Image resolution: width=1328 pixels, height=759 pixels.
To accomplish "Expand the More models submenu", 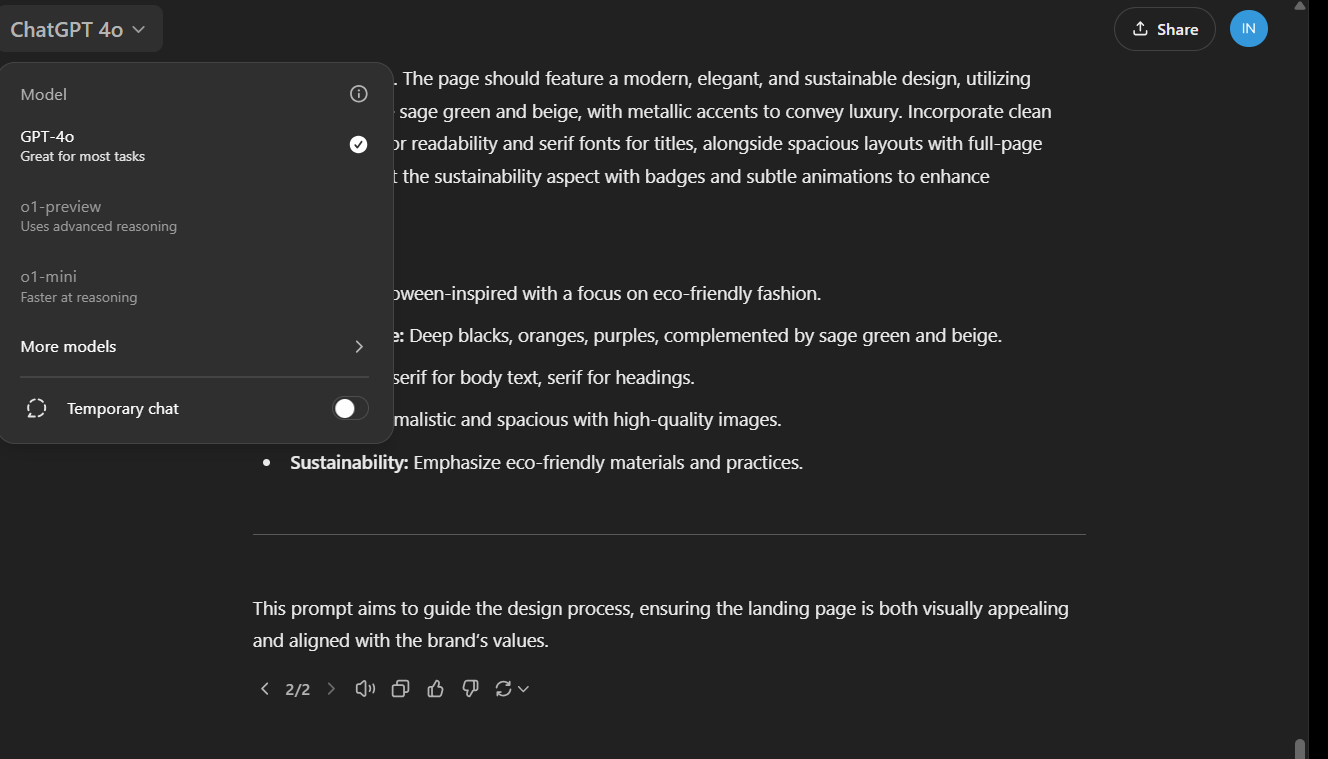I will pyautogui.click(x=194, y=346).
